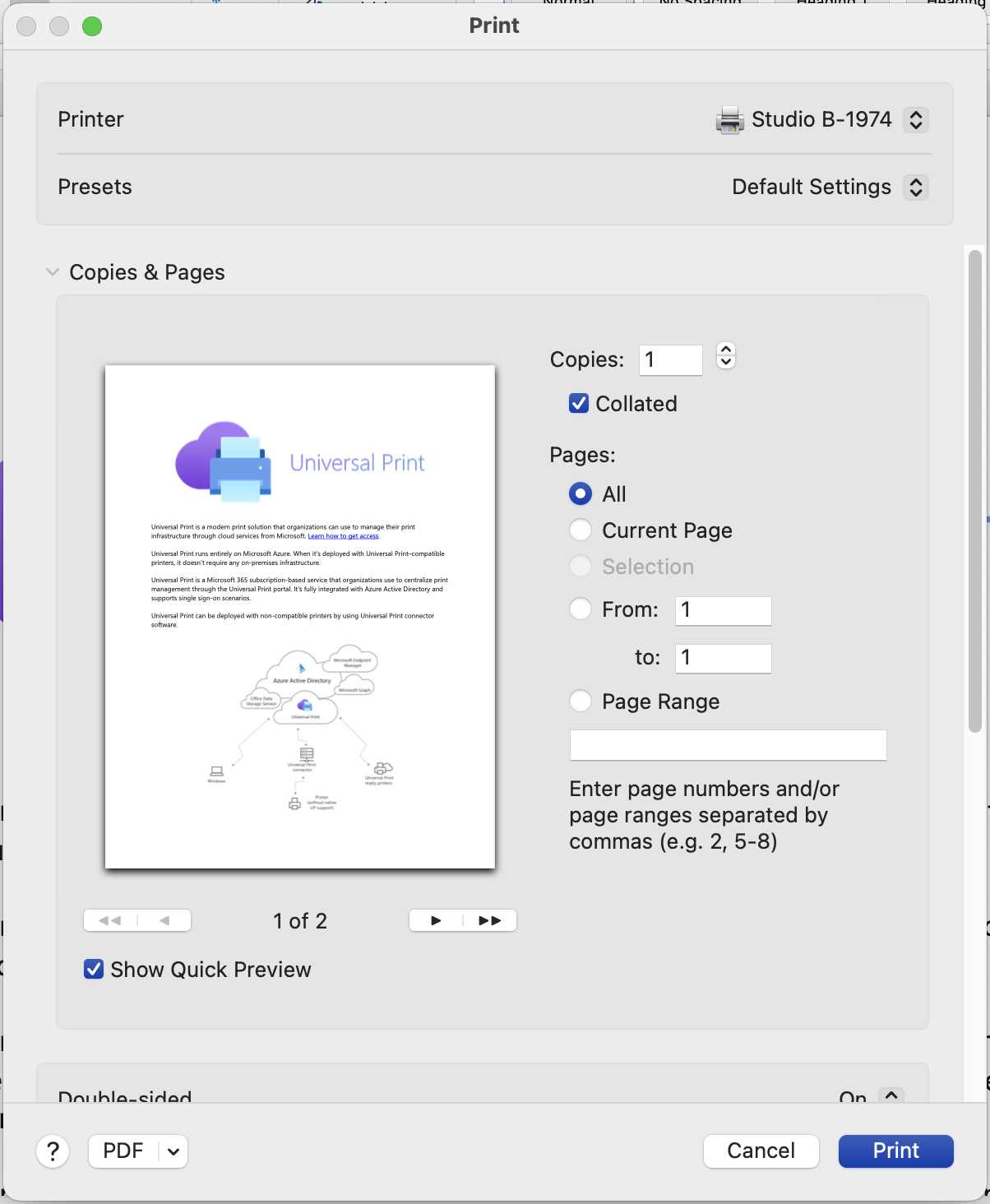Increase copies using the stepper arrows
The height and width of the screenshot is (1204, 990).
coord(725,350)
